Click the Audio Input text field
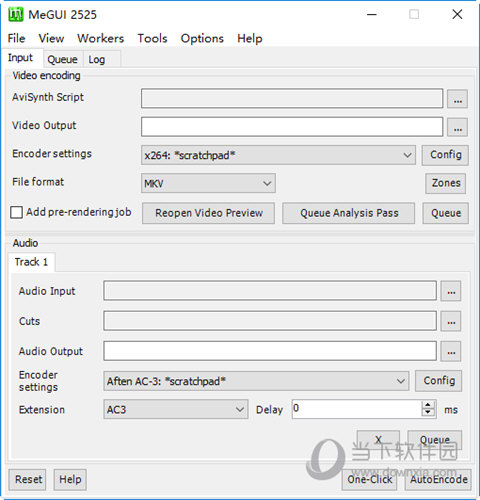Image resolution: width=480 pixels, height=500 pixels. (x=270, y=291)
